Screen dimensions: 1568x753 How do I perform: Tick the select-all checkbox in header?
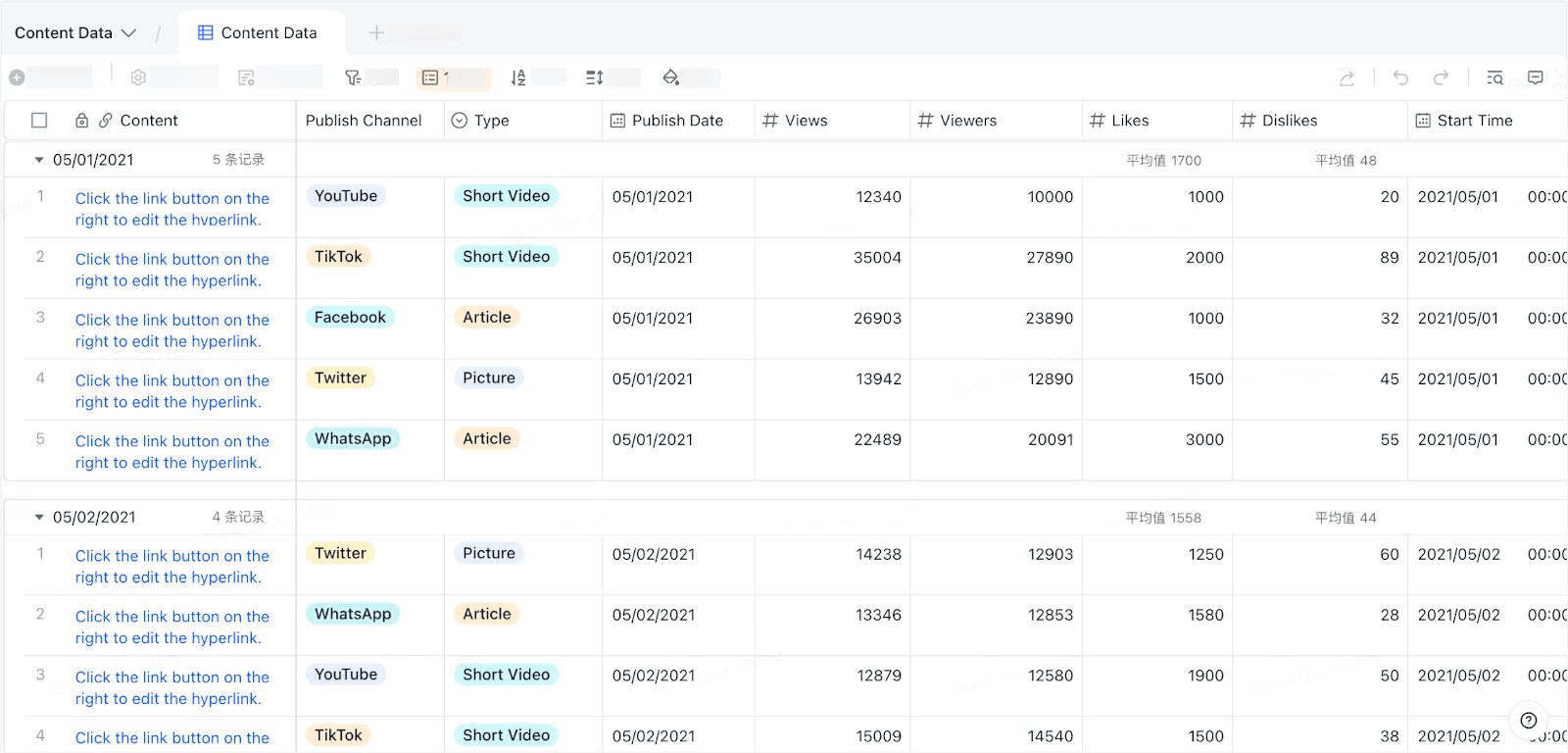[x=39, y=121]
